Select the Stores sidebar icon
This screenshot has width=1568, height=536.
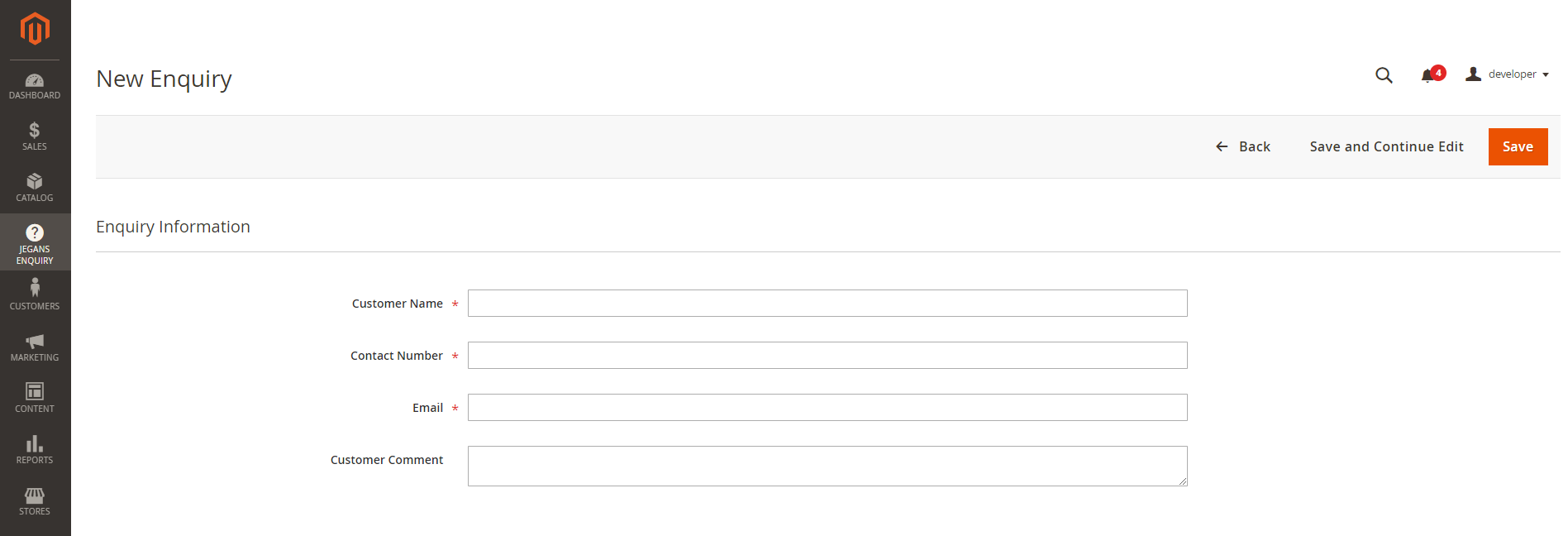[x=35, y=500]
